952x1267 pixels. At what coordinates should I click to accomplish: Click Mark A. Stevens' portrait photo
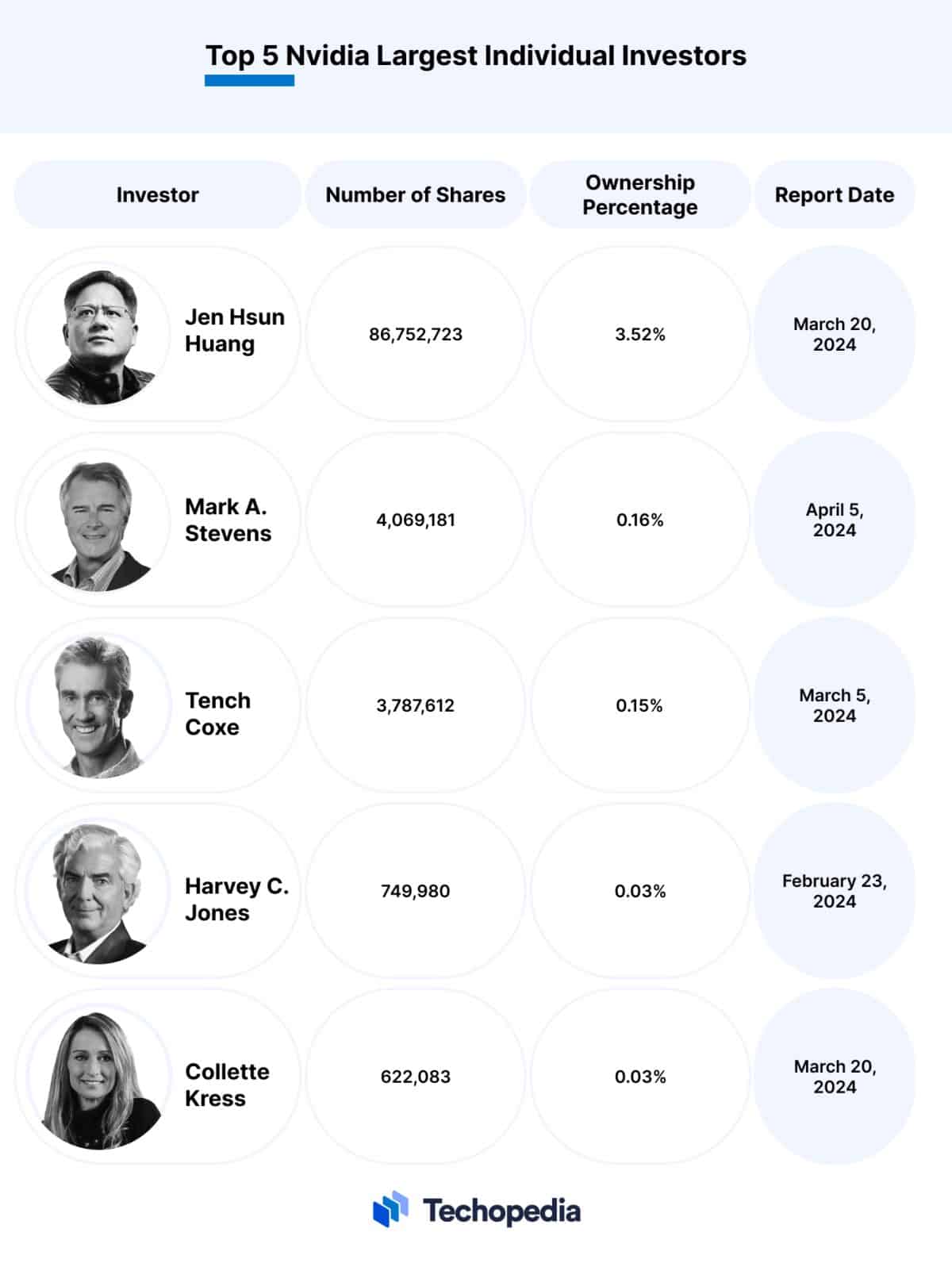coord(98,520)
